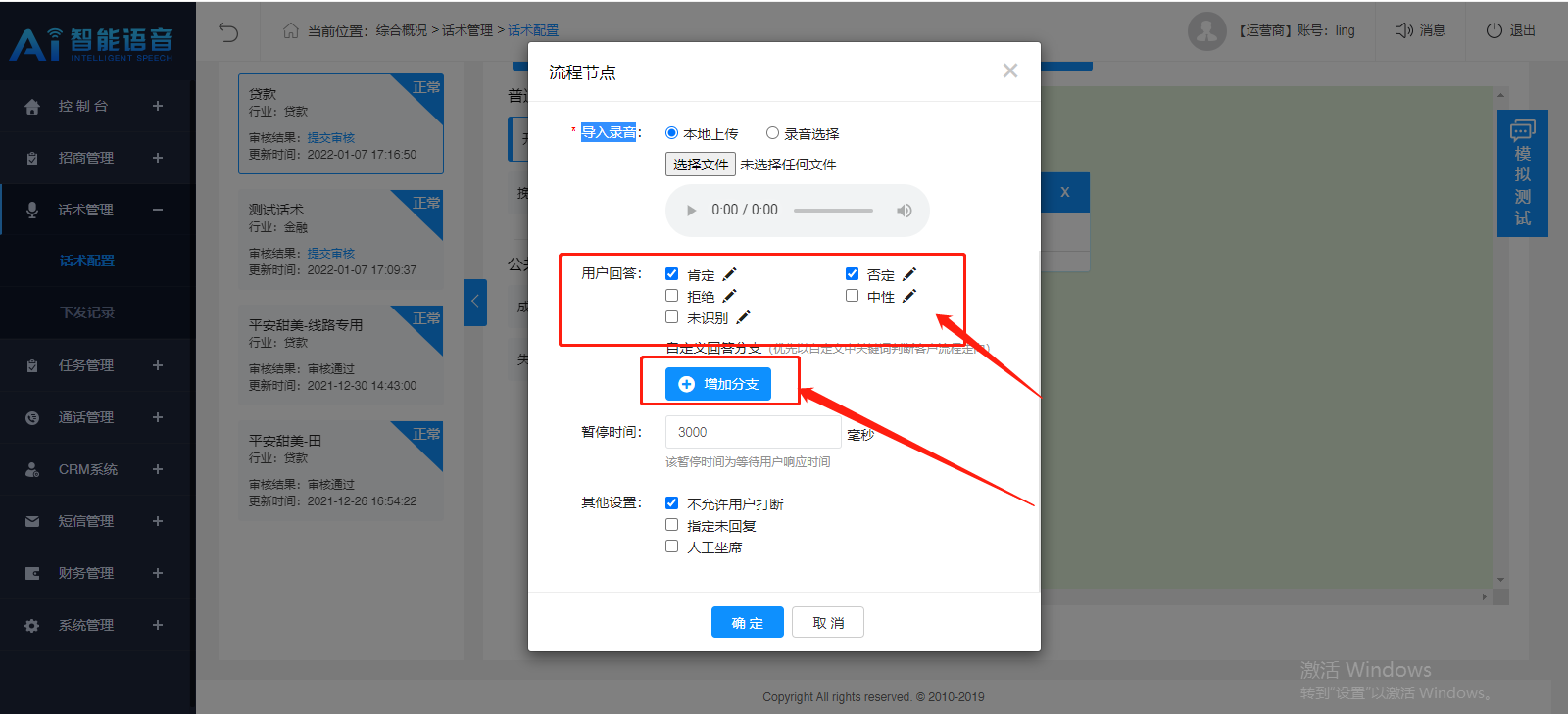The image size is (1568, 714).
Task: Open the user avatar icon
Action: (x=1207, y=31)
